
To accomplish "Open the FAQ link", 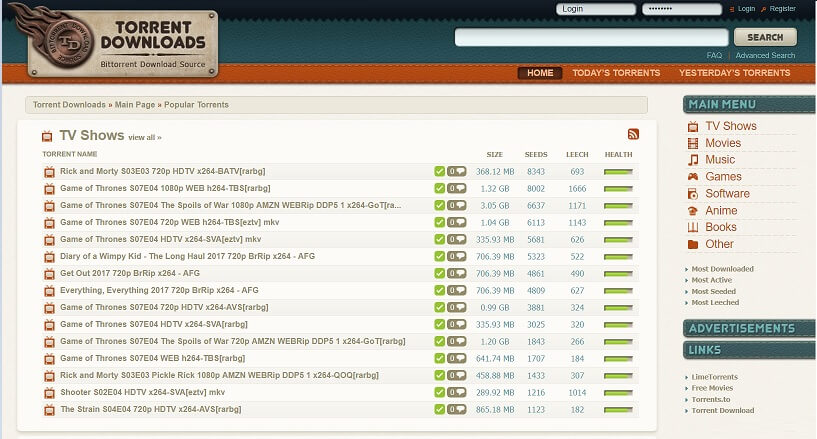I will tap(714, 56).
